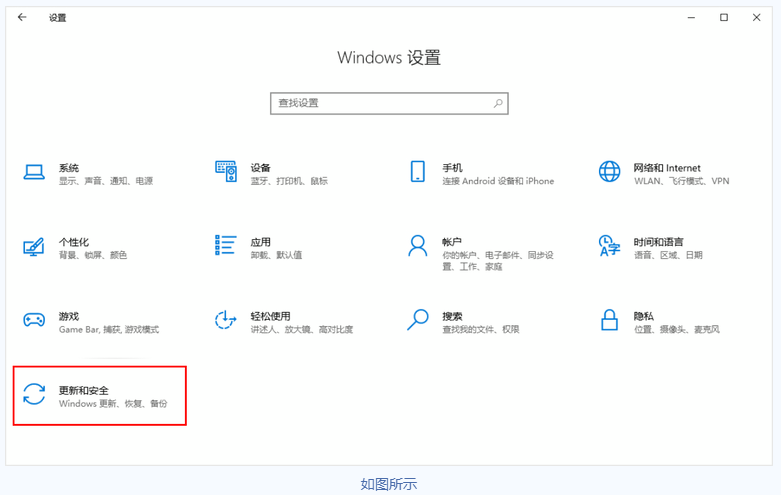Open the Apps list icon
Image resolution: width=781 pixels, height=495 pixels.
tap(226, 246)
